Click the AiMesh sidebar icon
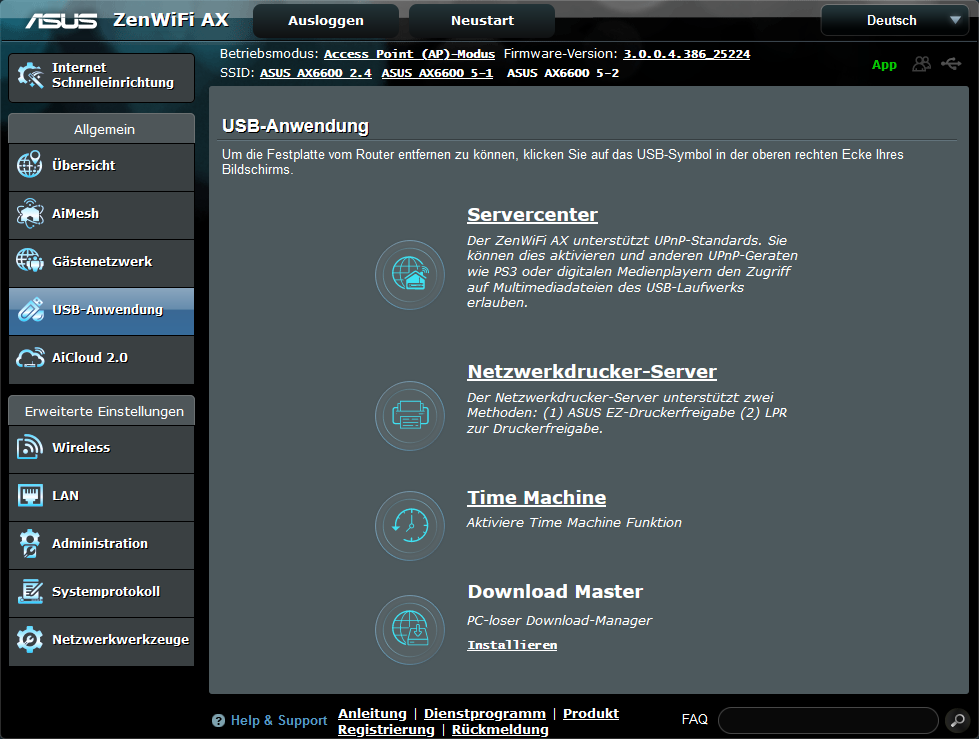979x739 pixels. coord(30,213)
